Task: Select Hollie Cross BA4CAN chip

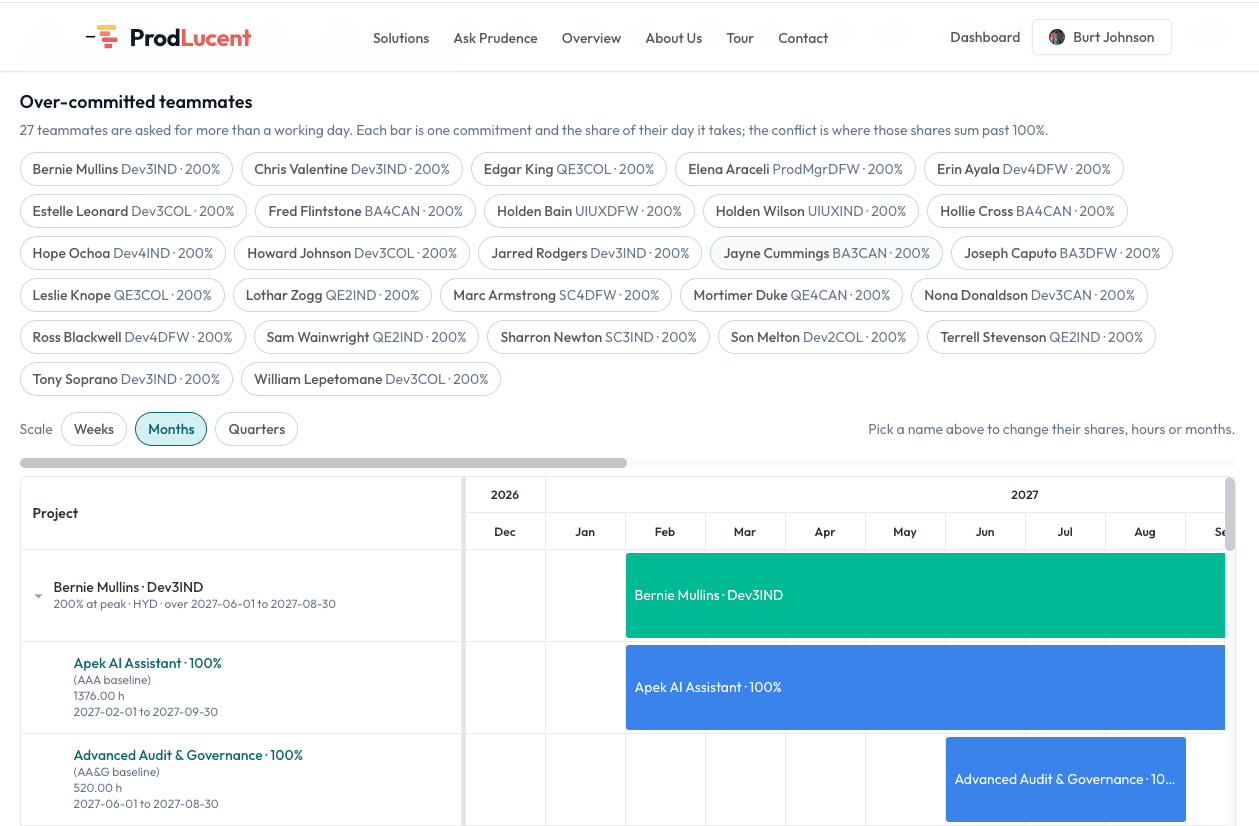Action: point(1027,211)
